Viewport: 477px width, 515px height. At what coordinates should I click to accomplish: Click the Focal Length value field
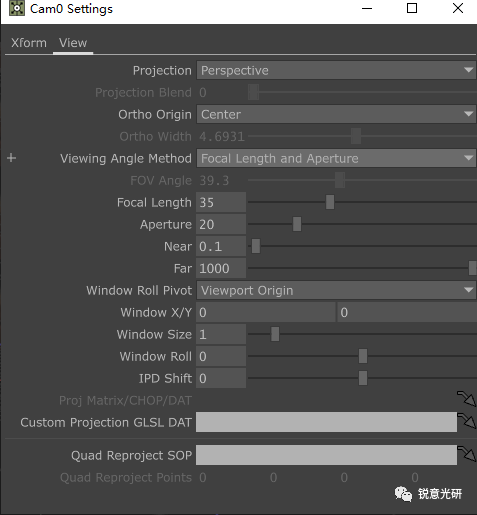(221, 202)
